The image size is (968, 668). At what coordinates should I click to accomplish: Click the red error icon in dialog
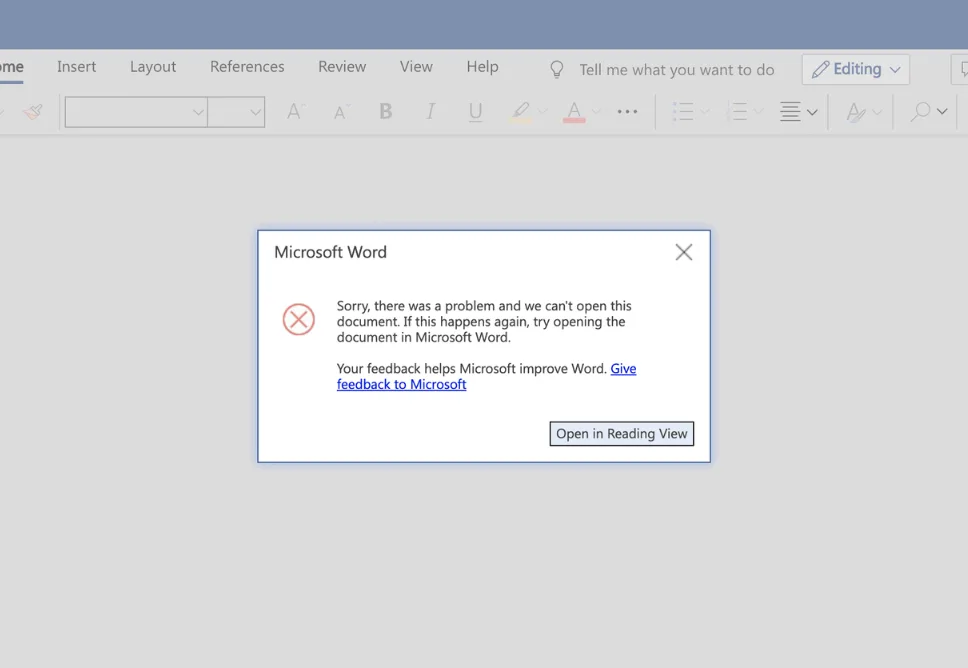[299, 319]
